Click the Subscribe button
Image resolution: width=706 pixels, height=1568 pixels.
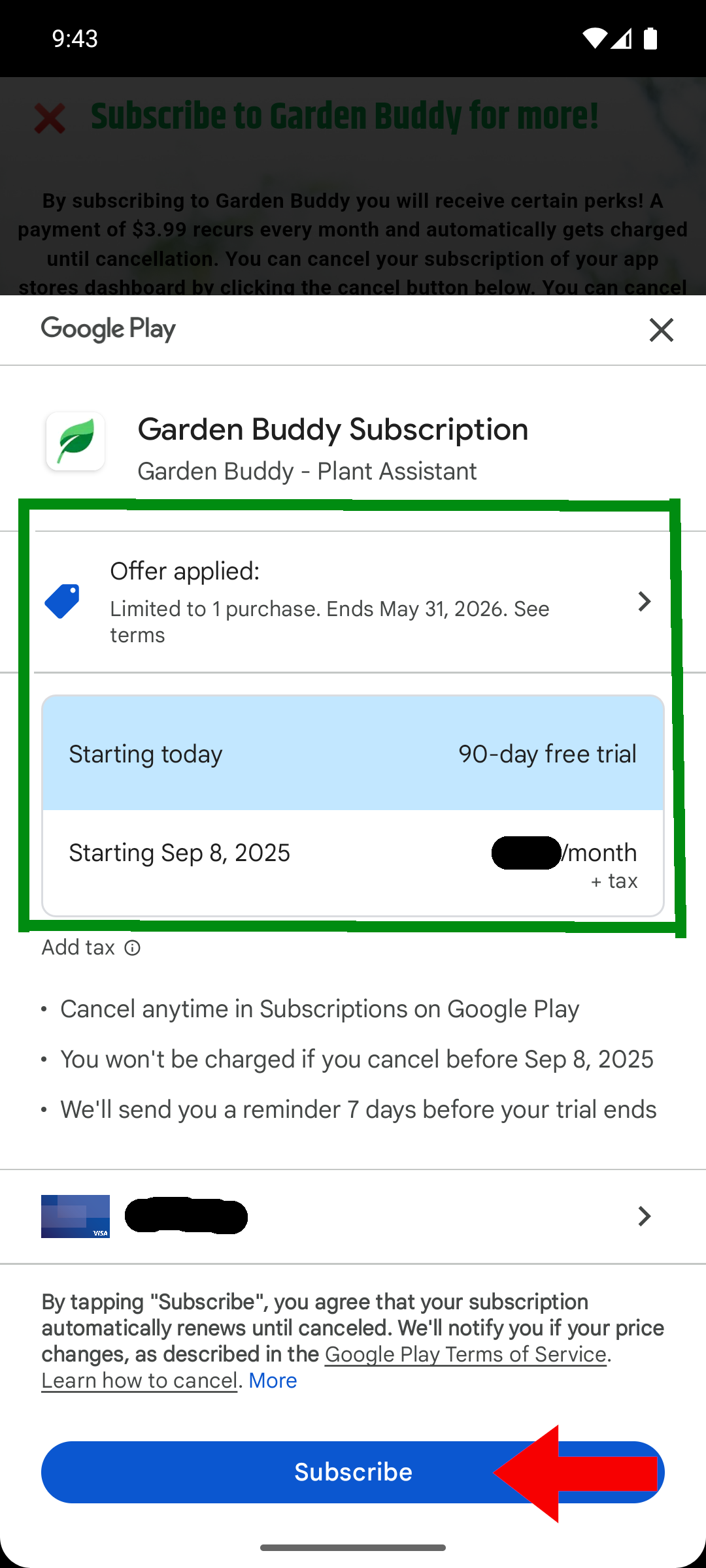pyautogui.click(x=353, y=1472)
